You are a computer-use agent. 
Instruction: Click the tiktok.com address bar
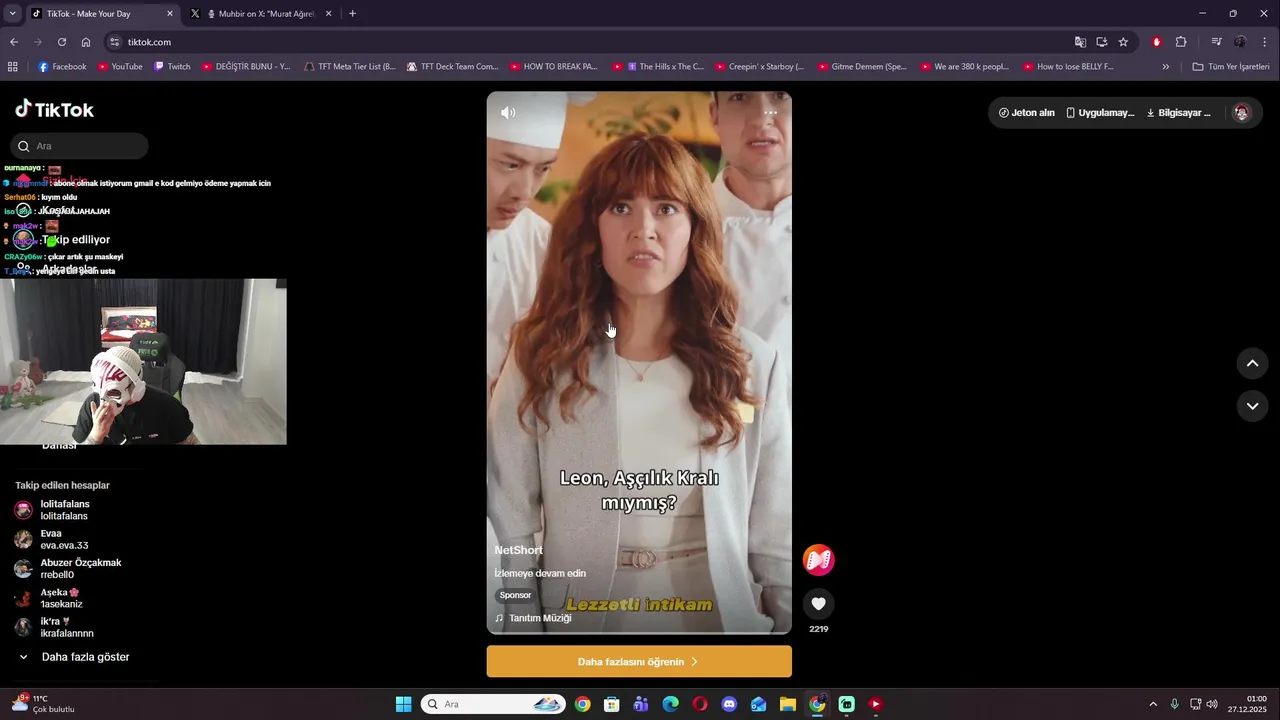(590, 42)
